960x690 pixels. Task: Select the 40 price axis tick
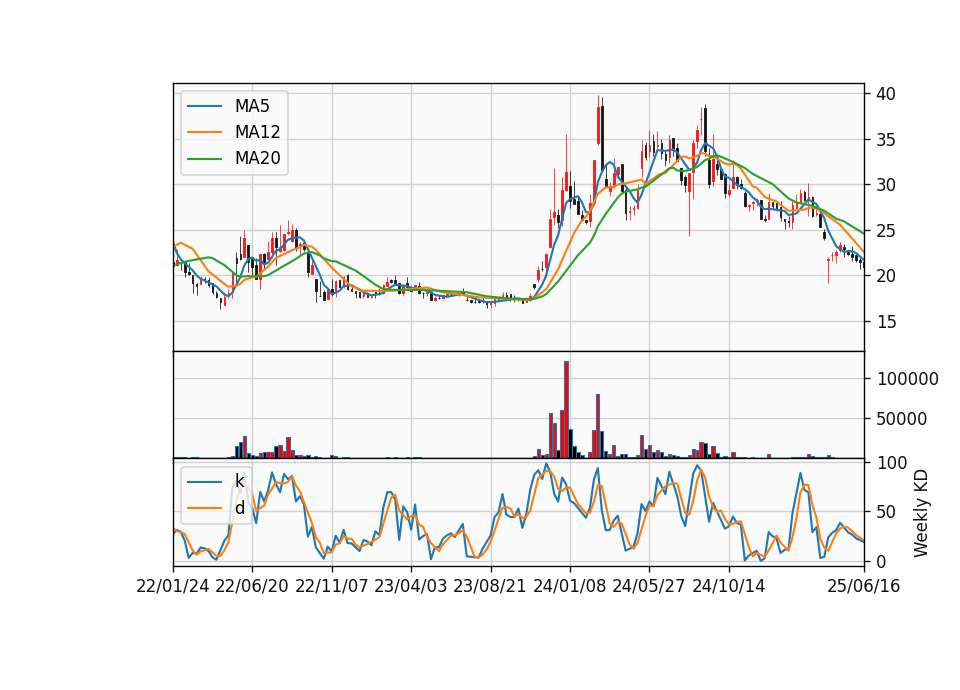pyautogui.click(x=886, y=94)
